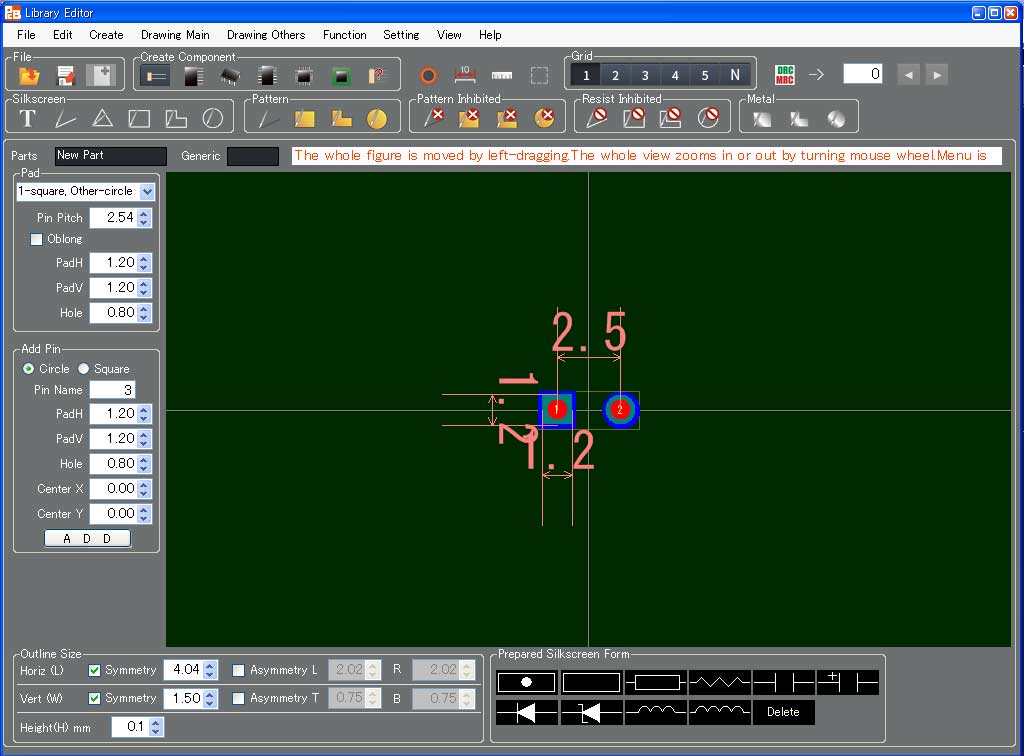Screen dimensions: 1024x756
Task: Click the orange pad ring icon
Action: [428, 76]
